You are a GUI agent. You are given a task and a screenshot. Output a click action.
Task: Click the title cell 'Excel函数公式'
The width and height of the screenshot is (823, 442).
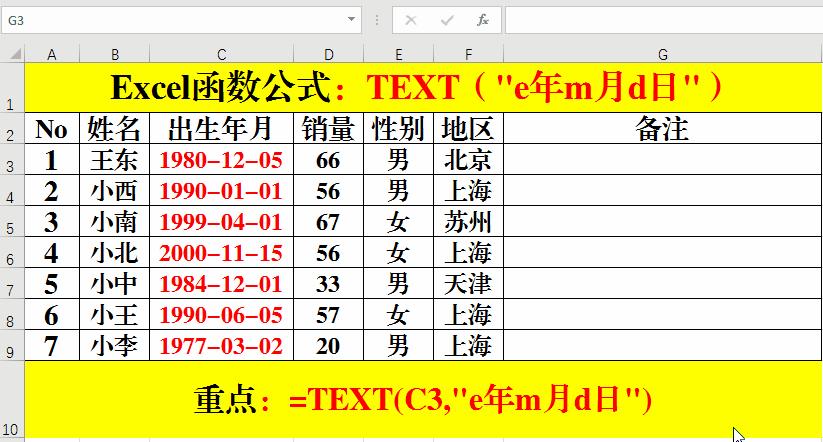tap(423, 88)
